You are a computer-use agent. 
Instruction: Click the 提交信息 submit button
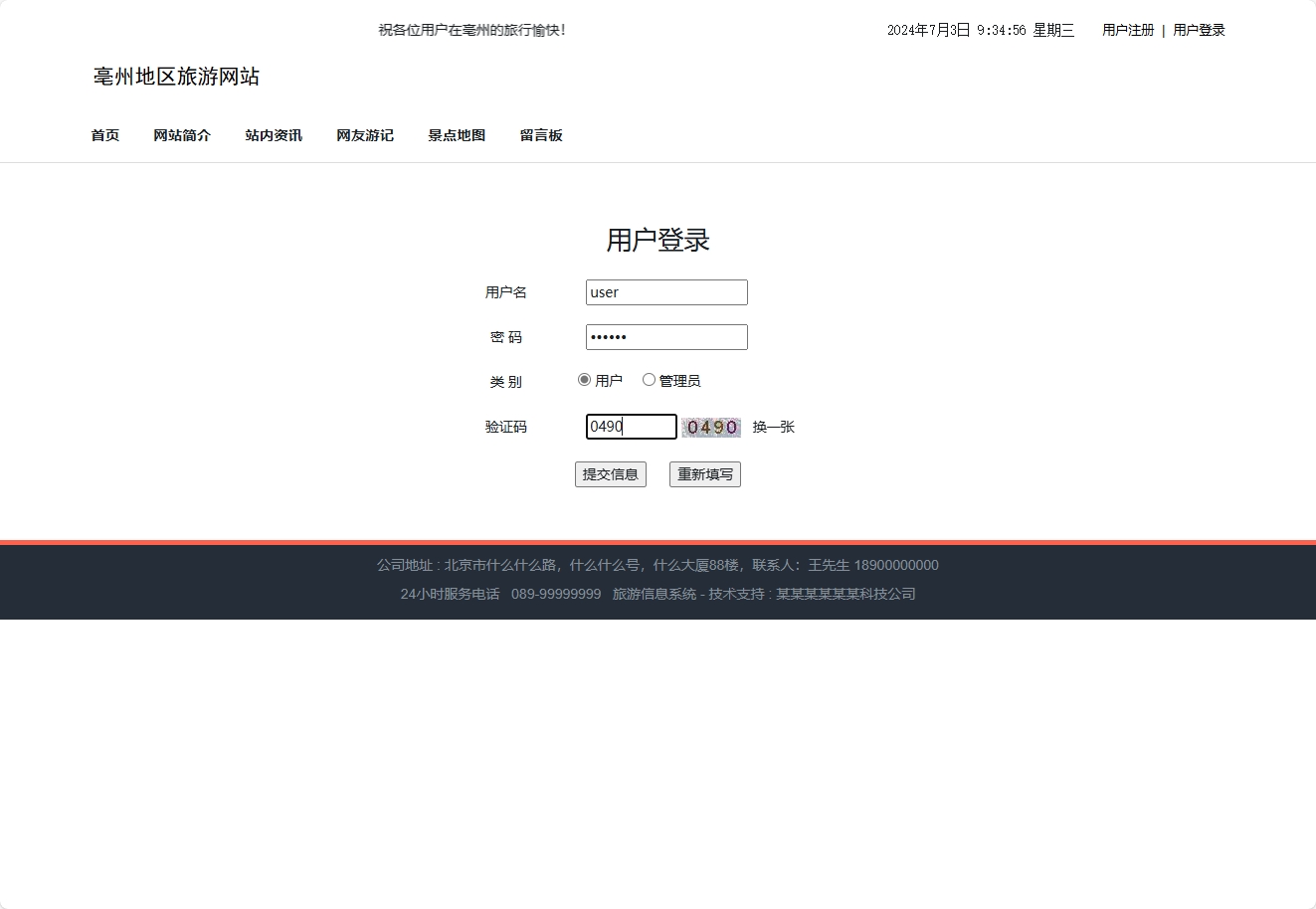pos(610,473)
